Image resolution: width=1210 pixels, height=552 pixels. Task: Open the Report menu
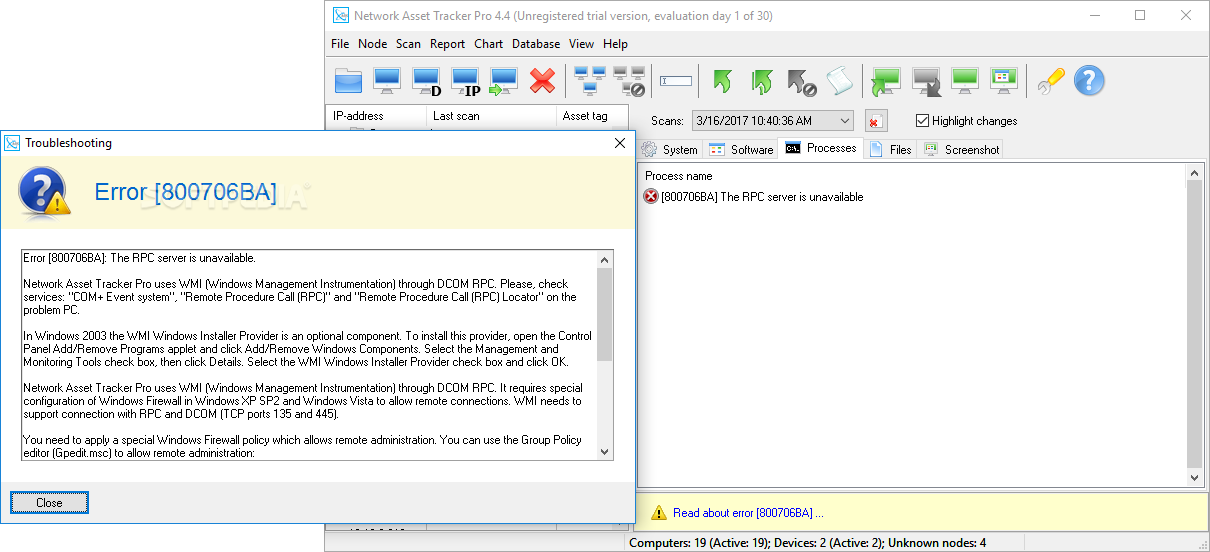pyautogui.click(x=447, y=44)
